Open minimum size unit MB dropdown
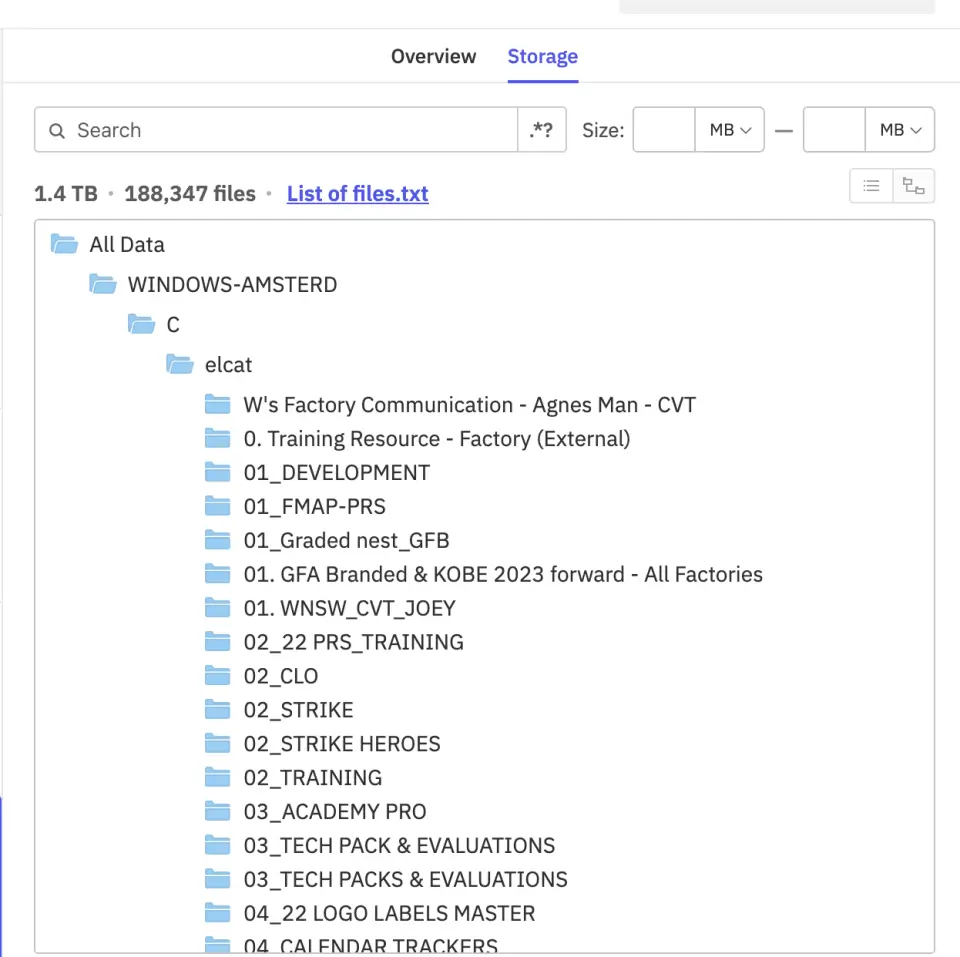The width and height of the screenshot is (960, 957). (x=730, y=130)
